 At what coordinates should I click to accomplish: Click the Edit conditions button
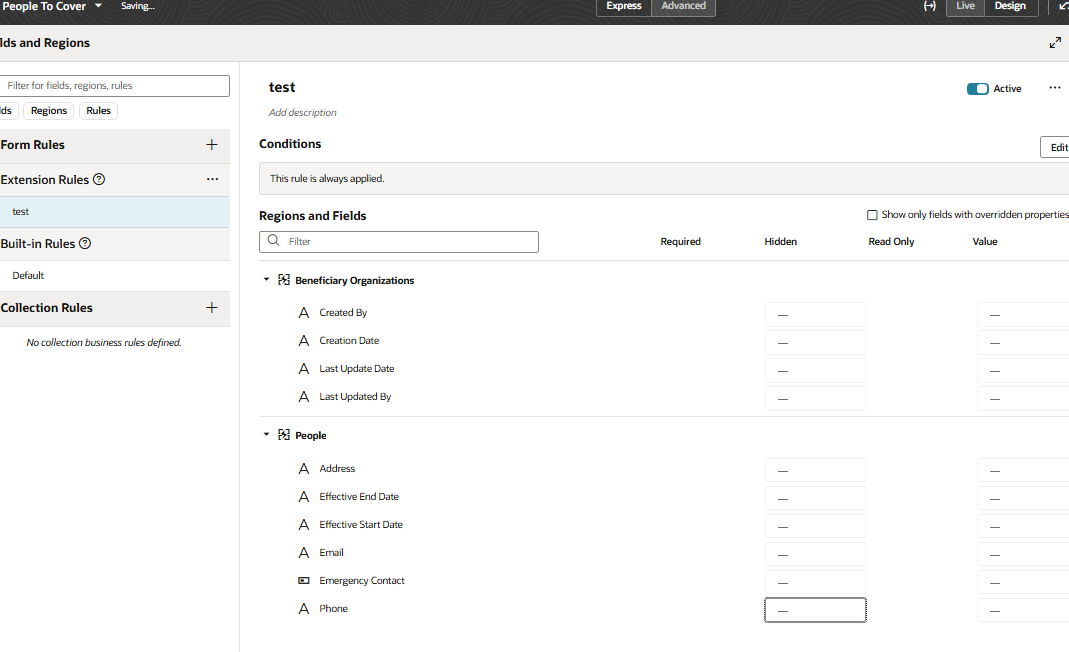pyautogui.click(x=1055, y=147)
